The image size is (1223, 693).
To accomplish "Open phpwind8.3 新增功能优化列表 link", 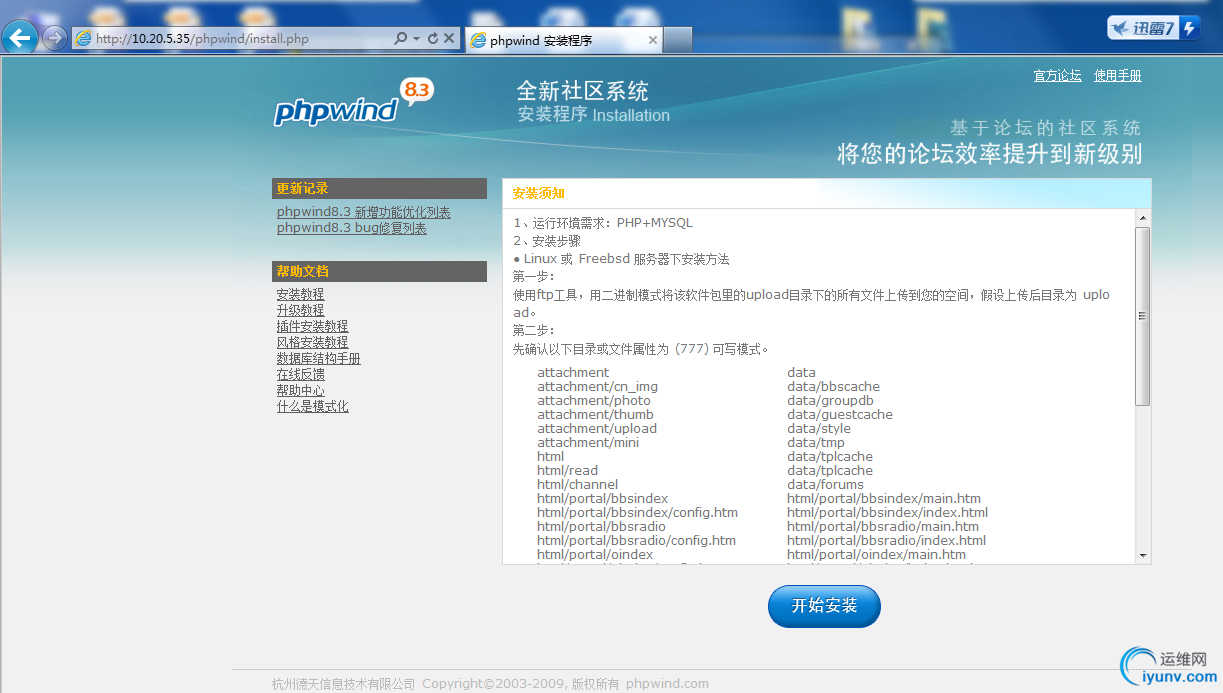I will coord(363,212).
